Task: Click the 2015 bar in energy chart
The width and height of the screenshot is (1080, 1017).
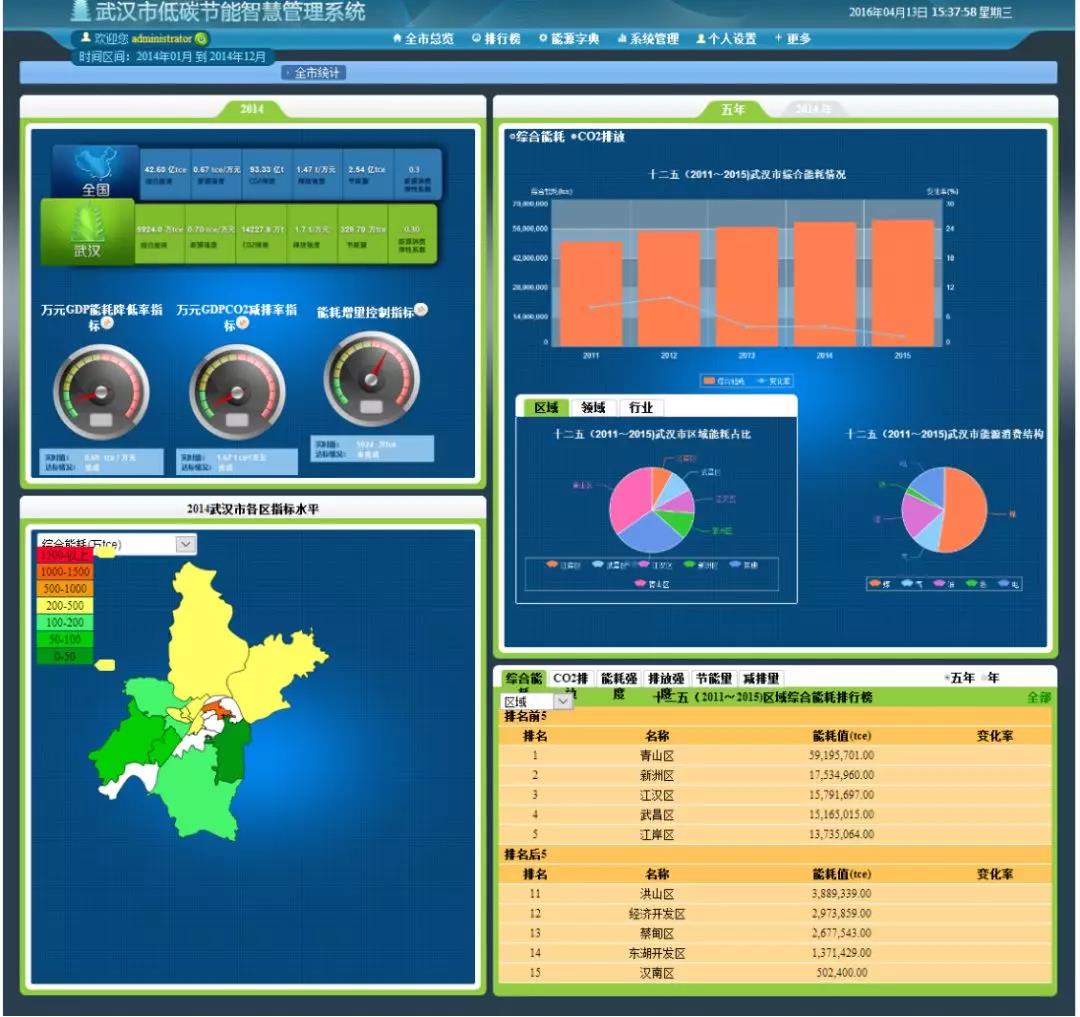Action: point(902,283)
